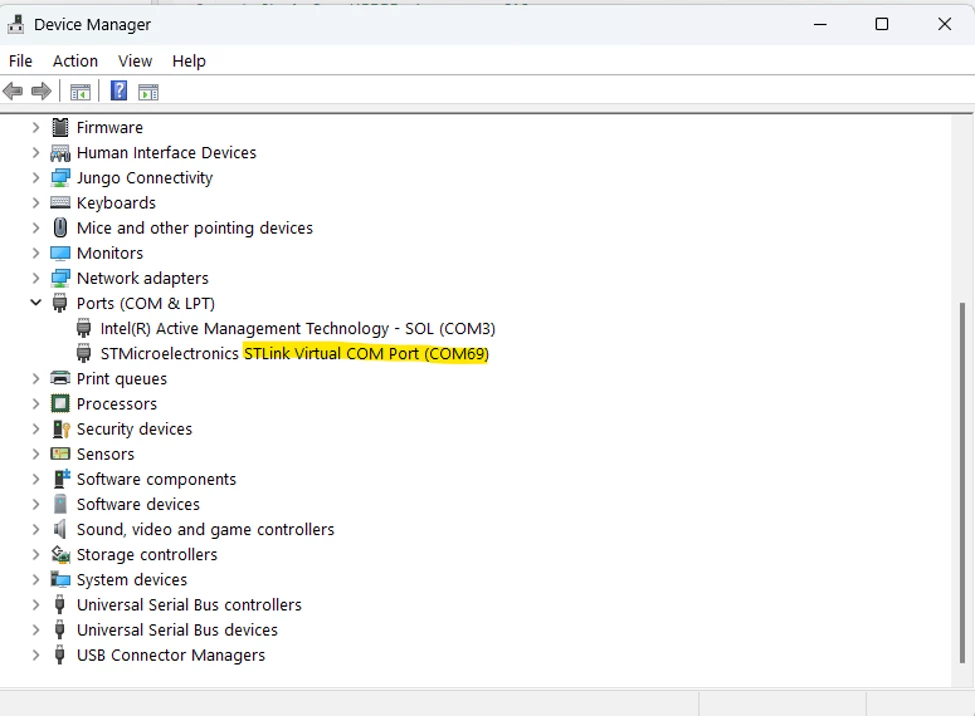Image resolution: width=975 pixels, height=716 pixels.
Task: Expand the Sensors node
Action: [35, 453]
